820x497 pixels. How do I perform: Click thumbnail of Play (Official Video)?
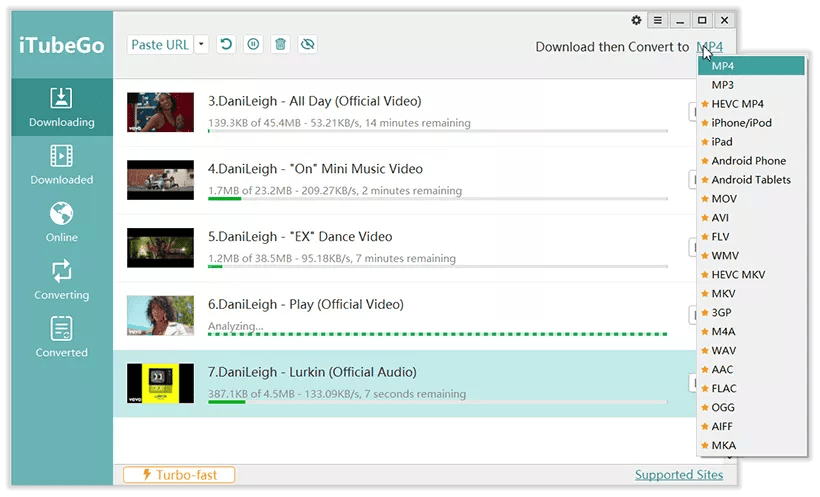pyautogui.click(x=161, y=315)
